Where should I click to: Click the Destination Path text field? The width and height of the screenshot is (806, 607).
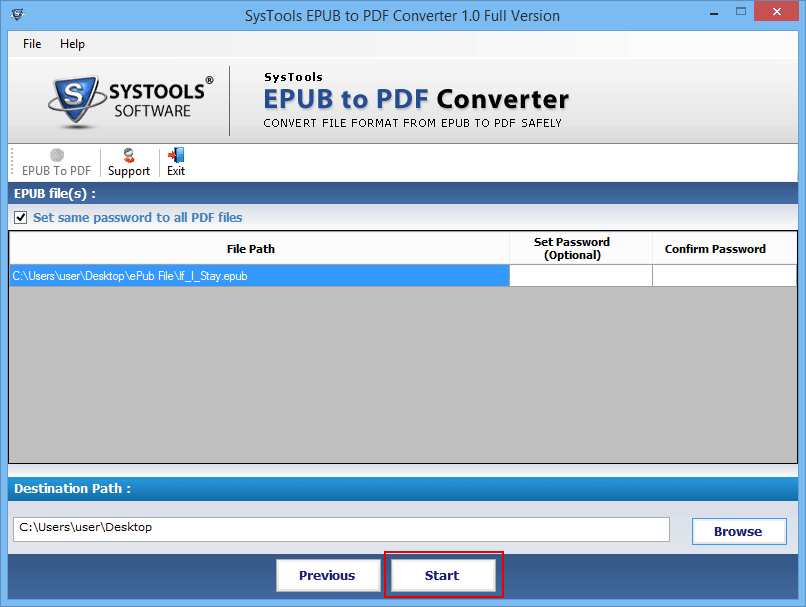[341, 529]
